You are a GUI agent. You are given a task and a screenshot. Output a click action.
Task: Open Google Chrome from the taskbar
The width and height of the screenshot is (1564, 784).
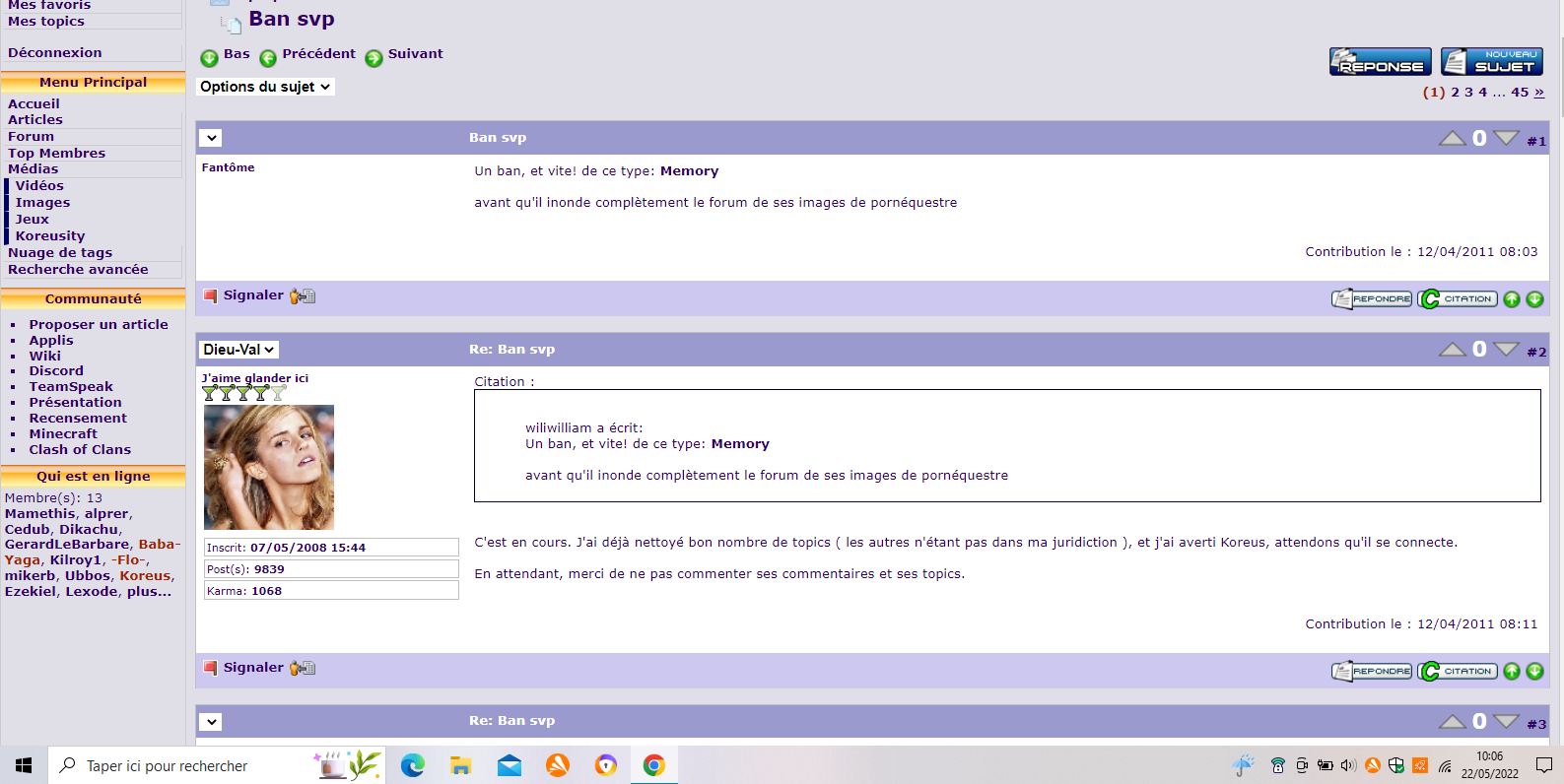653,765
